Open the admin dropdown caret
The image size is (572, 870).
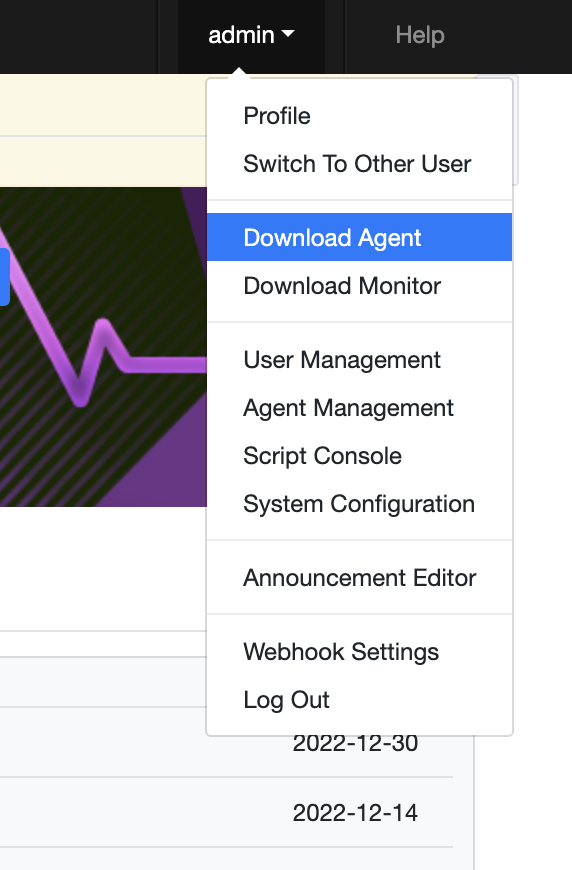(288, 34)
